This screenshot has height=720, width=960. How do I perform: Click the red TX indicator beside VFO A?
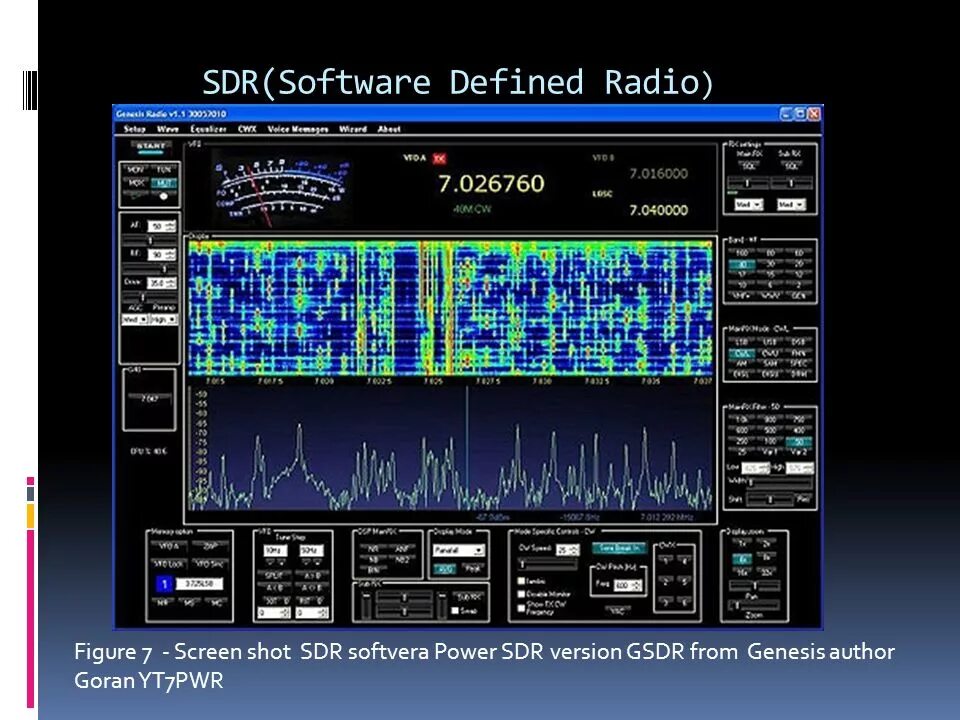point(440,159)
